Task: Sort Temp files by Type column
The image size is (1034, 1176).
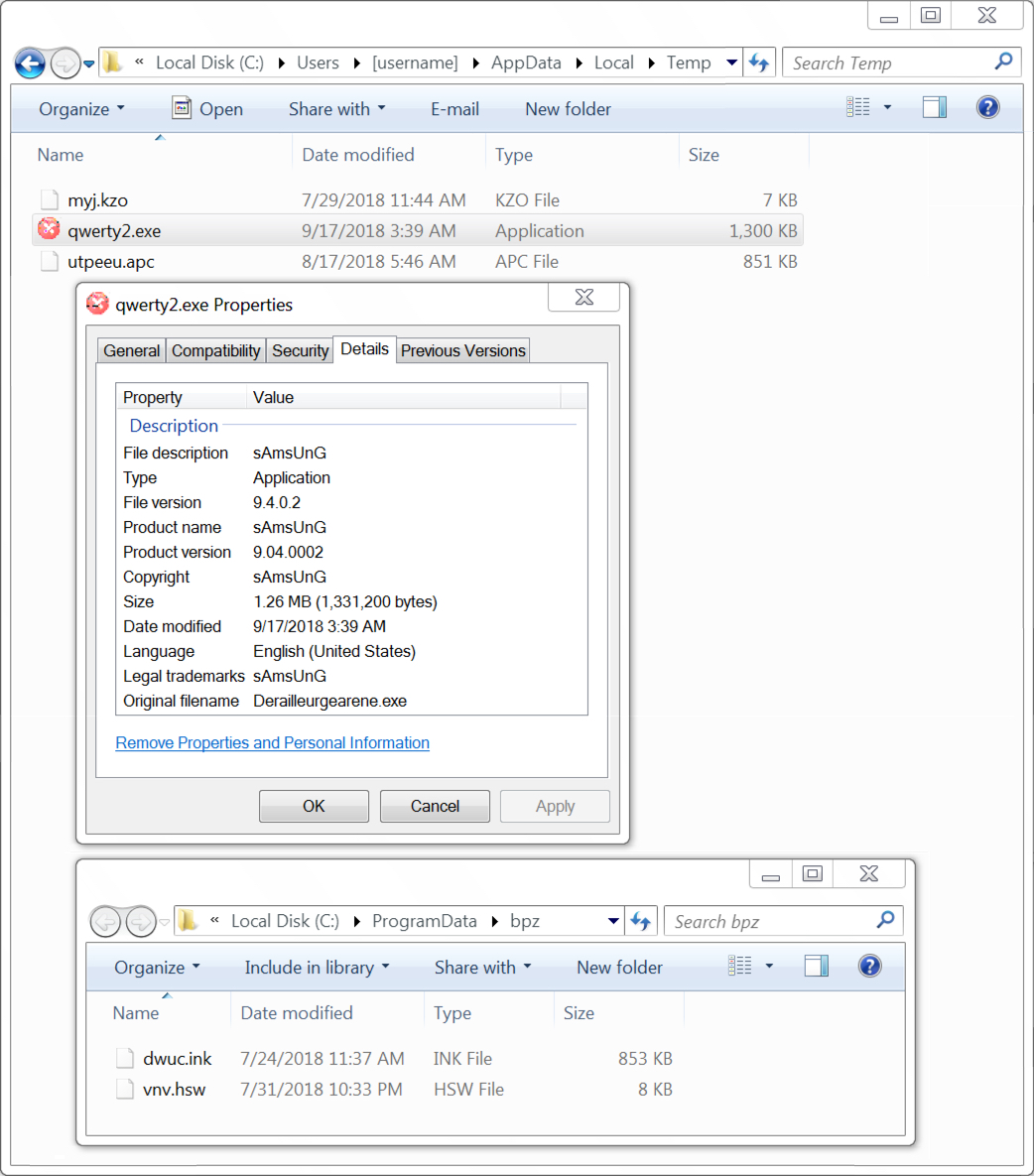Action: click(x=514, y=155)
